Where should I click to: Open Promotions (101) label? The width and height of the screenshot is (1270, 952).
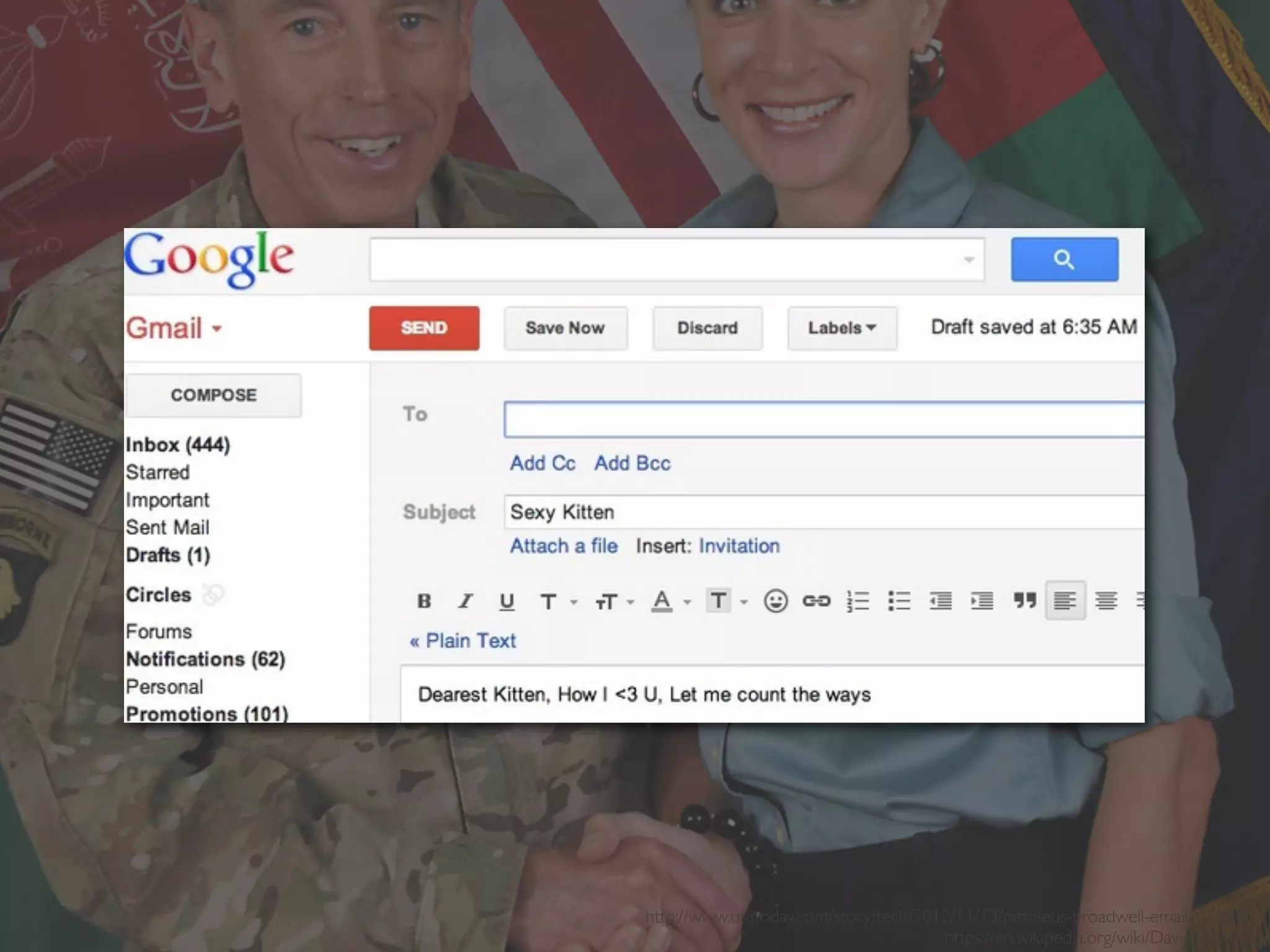point(207,713)
